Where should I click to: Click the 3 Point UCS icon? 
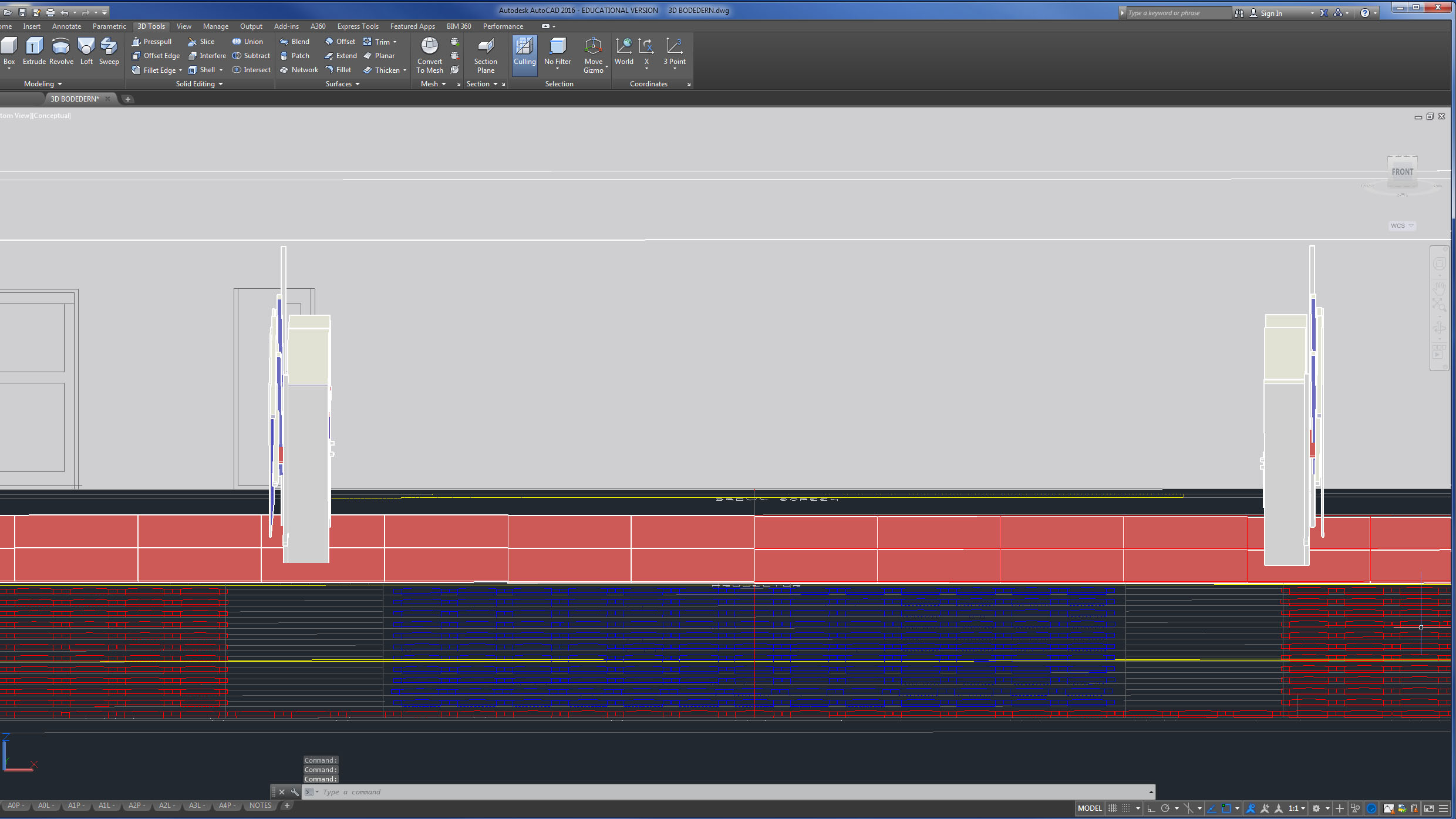(x=674, y=46)
